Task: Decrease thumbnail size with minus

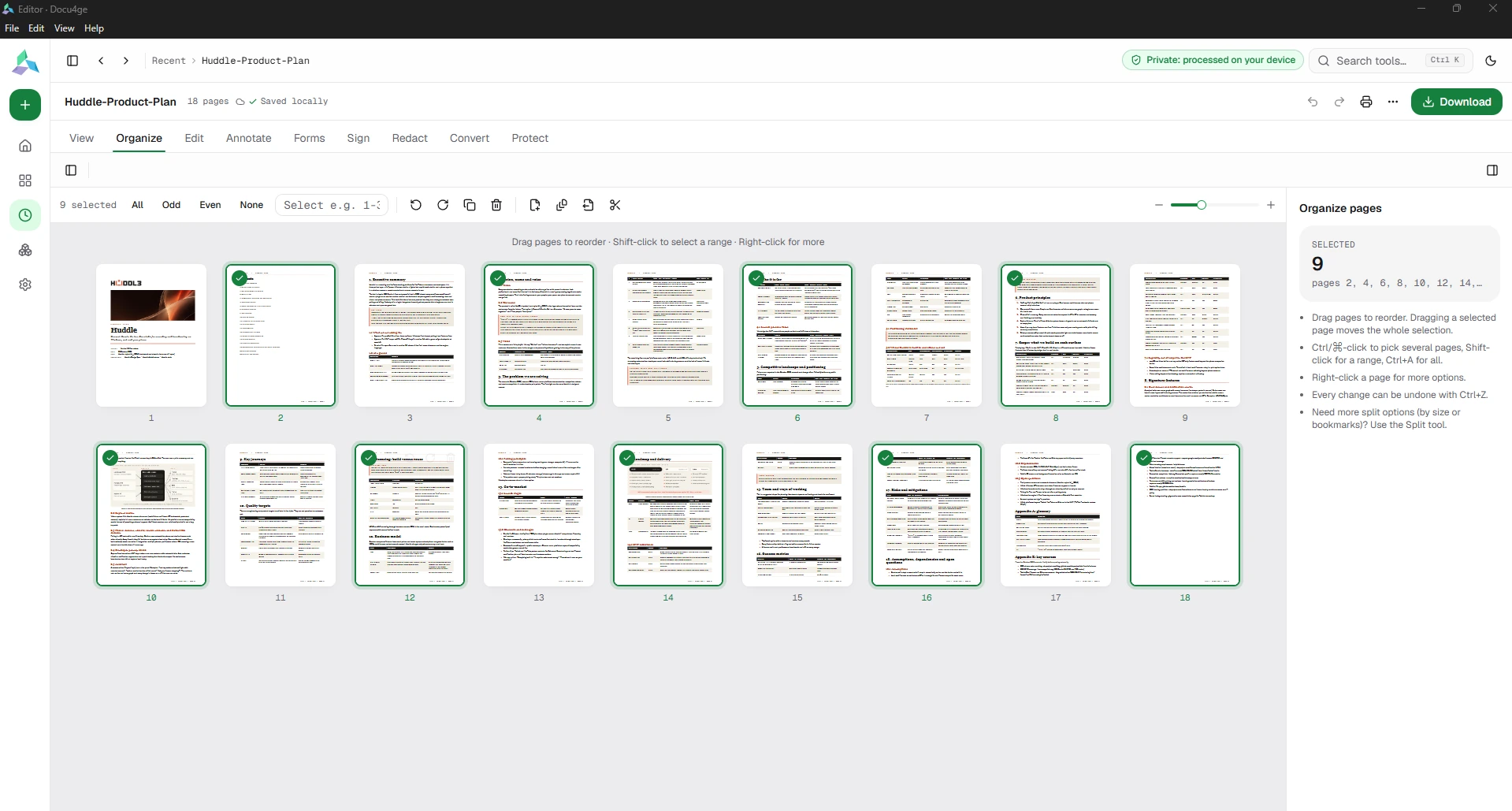Action: click(1159, 205)
